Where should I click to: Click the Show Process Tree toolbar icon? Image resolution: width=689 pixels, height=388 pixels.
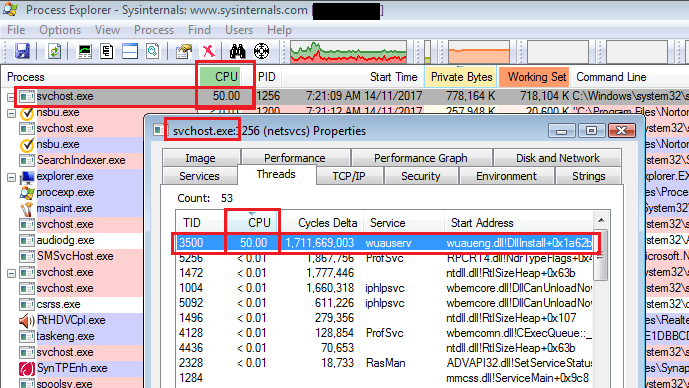coord(107,51)
